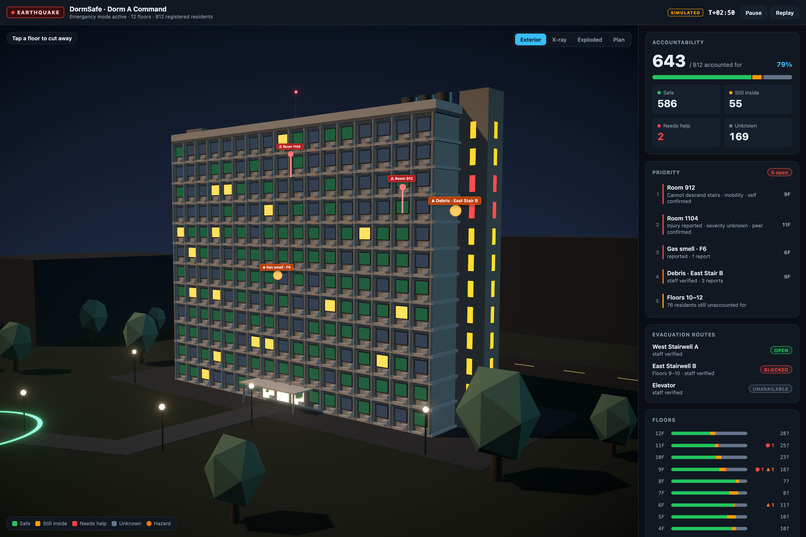The height and width of the screenshot is (537, 806).
Task: Click the orange Hazard legend entry
Action: pos(159,524)
